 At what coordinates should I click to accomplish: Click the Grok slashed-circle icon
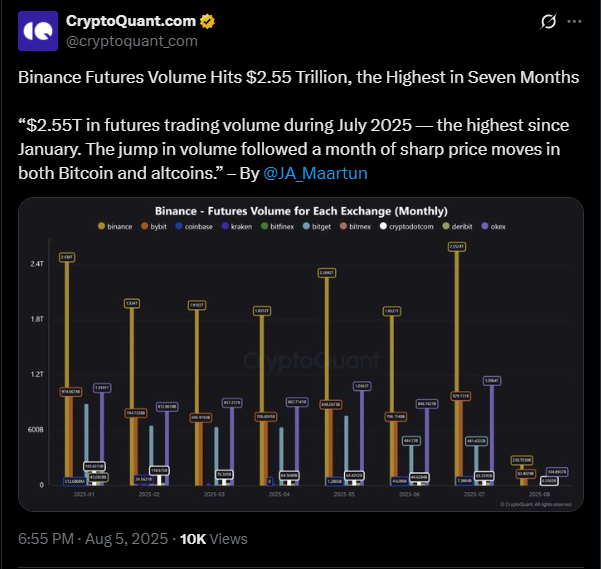(548, 21)
